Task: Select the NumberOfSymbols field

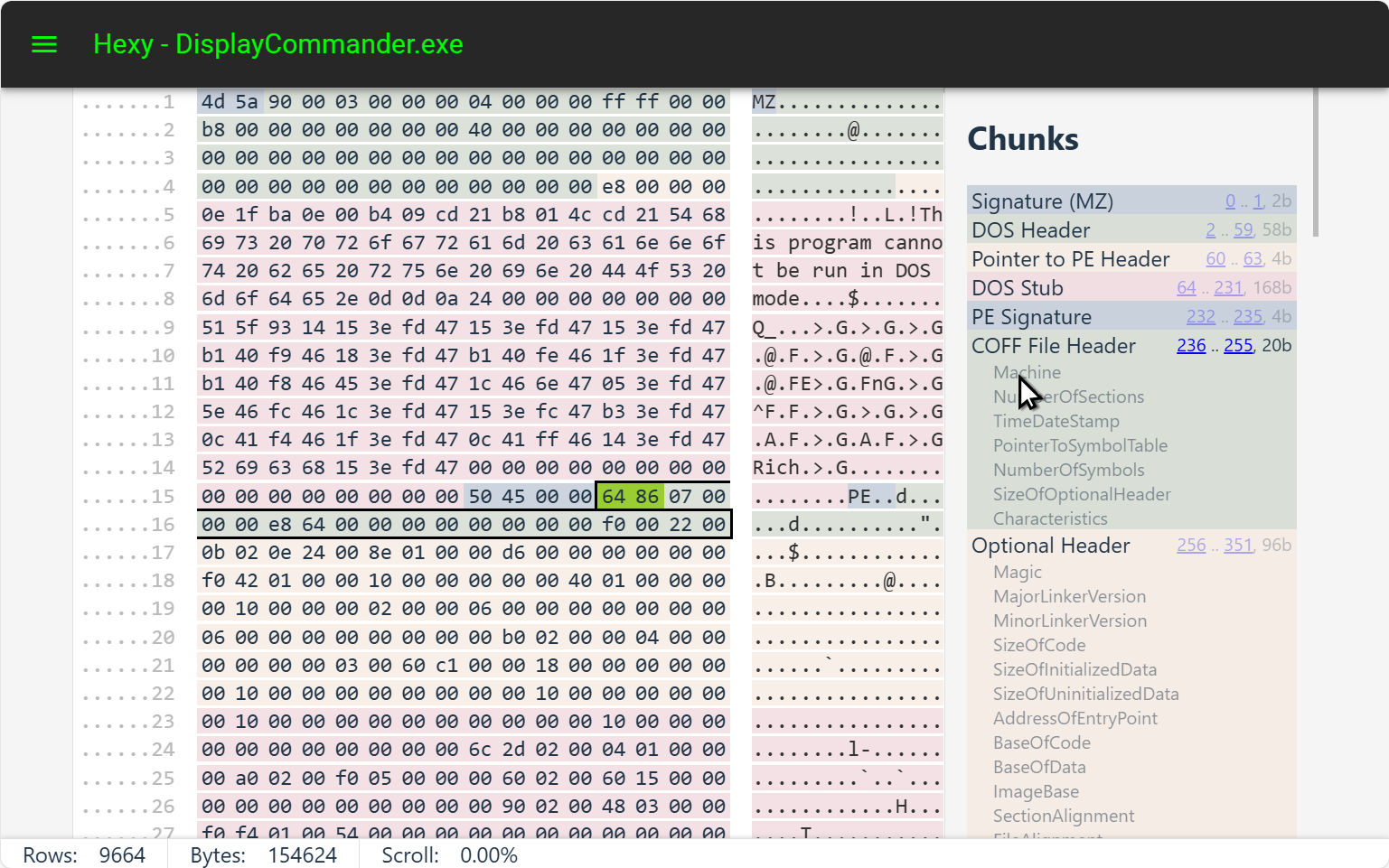Action: [1068, 470]
